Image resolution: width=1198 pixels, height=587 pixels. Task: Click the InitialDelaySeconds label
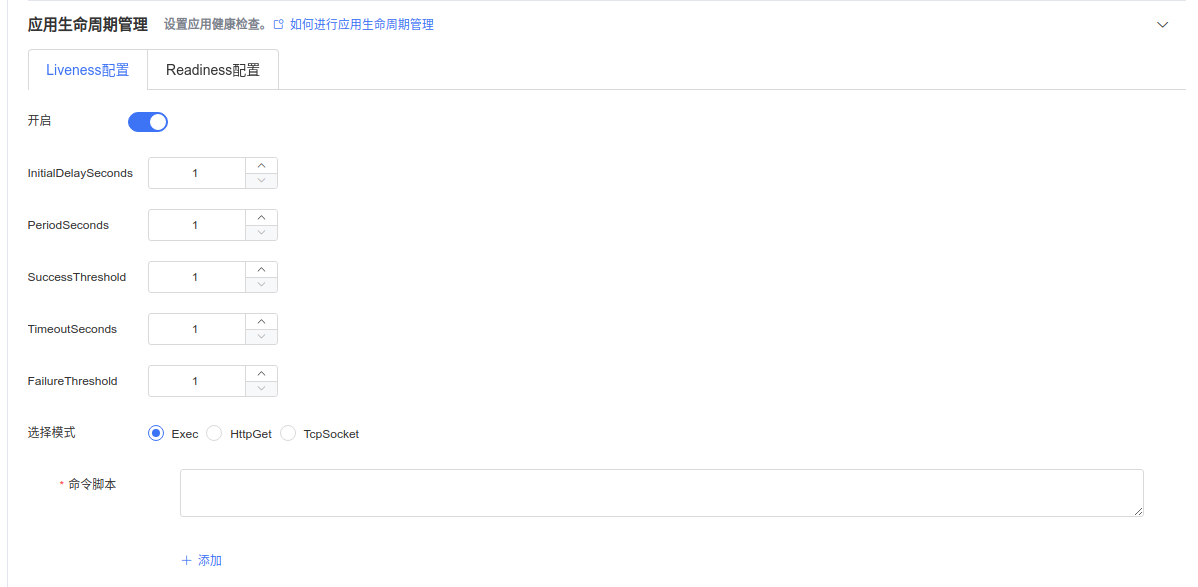pos(80,173)
